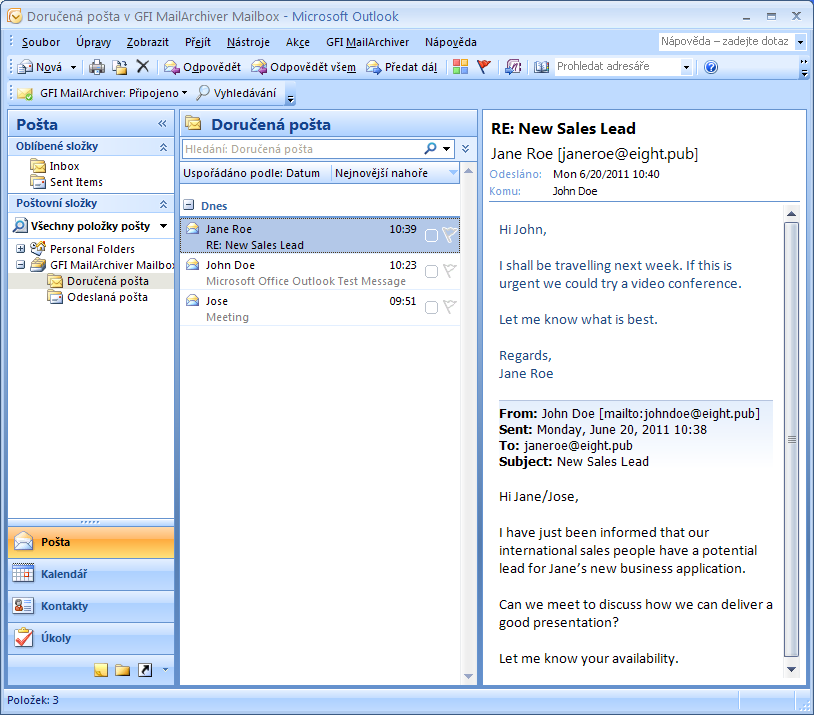
Task: Collapse the Dnes group
Action: point(189,205)
